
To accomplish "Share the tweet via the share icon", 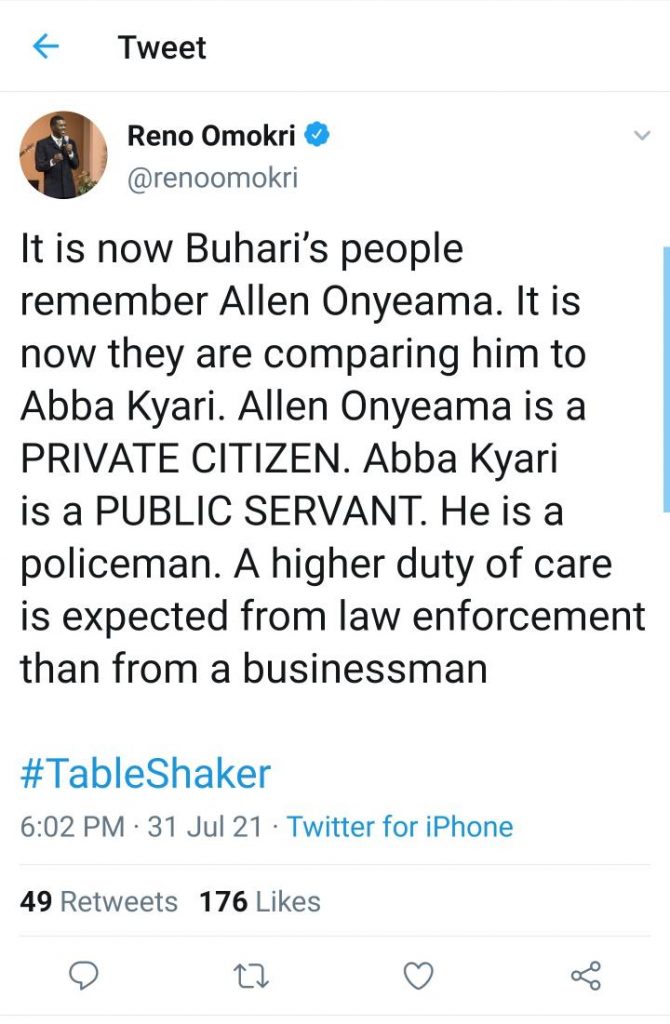I will click(x=585, y=975).
